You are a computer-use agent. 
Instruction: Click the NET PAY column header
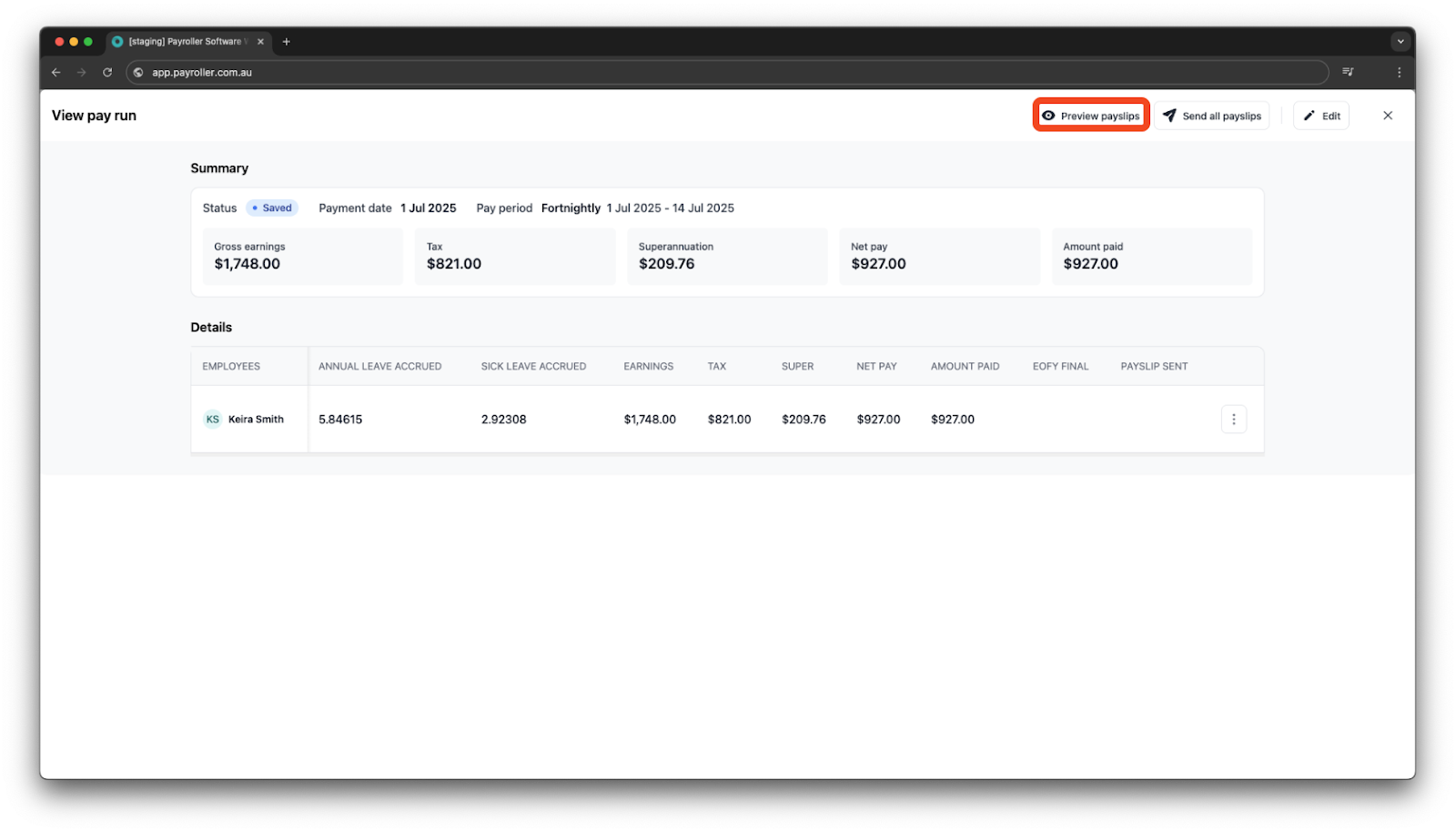[x=876, y=367]
